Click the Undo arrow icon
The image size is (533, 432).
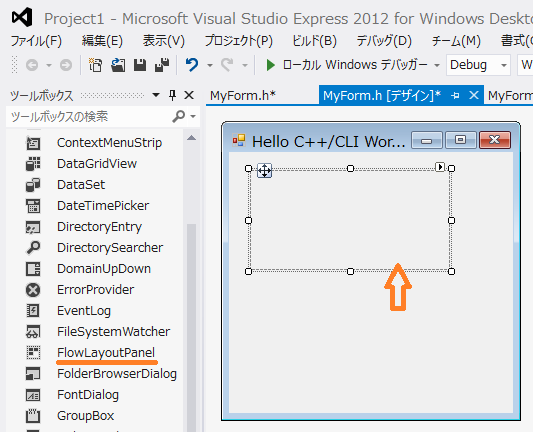coord(192,65)
